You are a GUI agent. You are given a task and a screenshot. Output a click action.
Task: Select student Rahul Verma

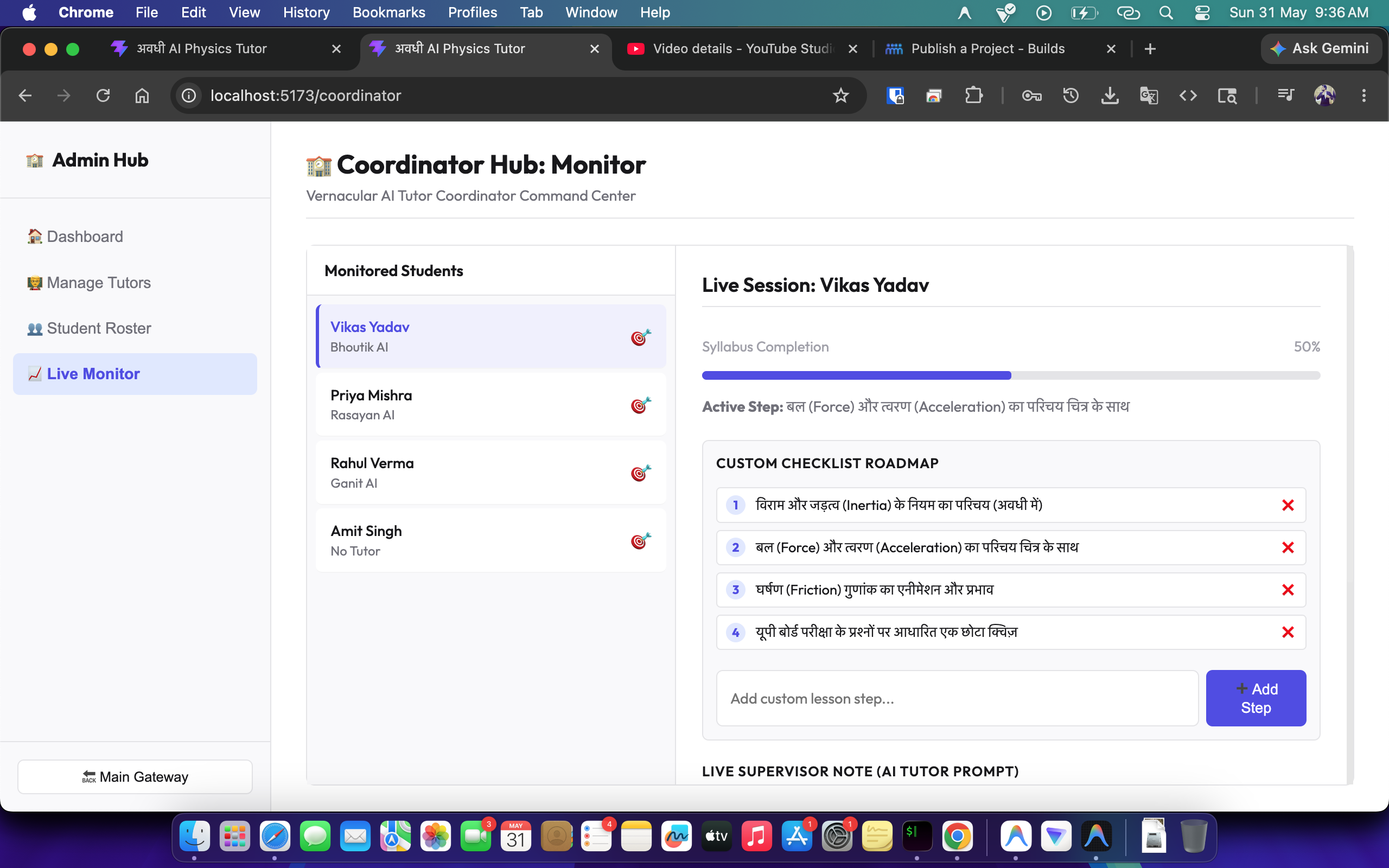[490, 473]
